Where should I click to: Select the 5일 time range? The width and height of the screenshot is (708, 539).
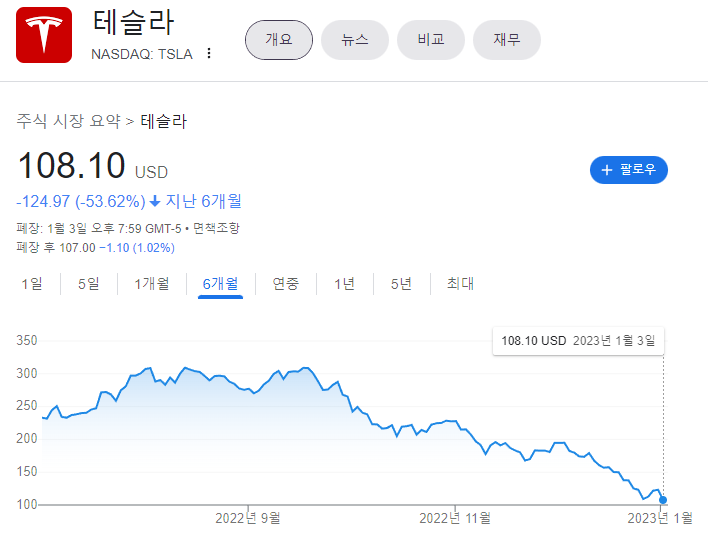88,284
